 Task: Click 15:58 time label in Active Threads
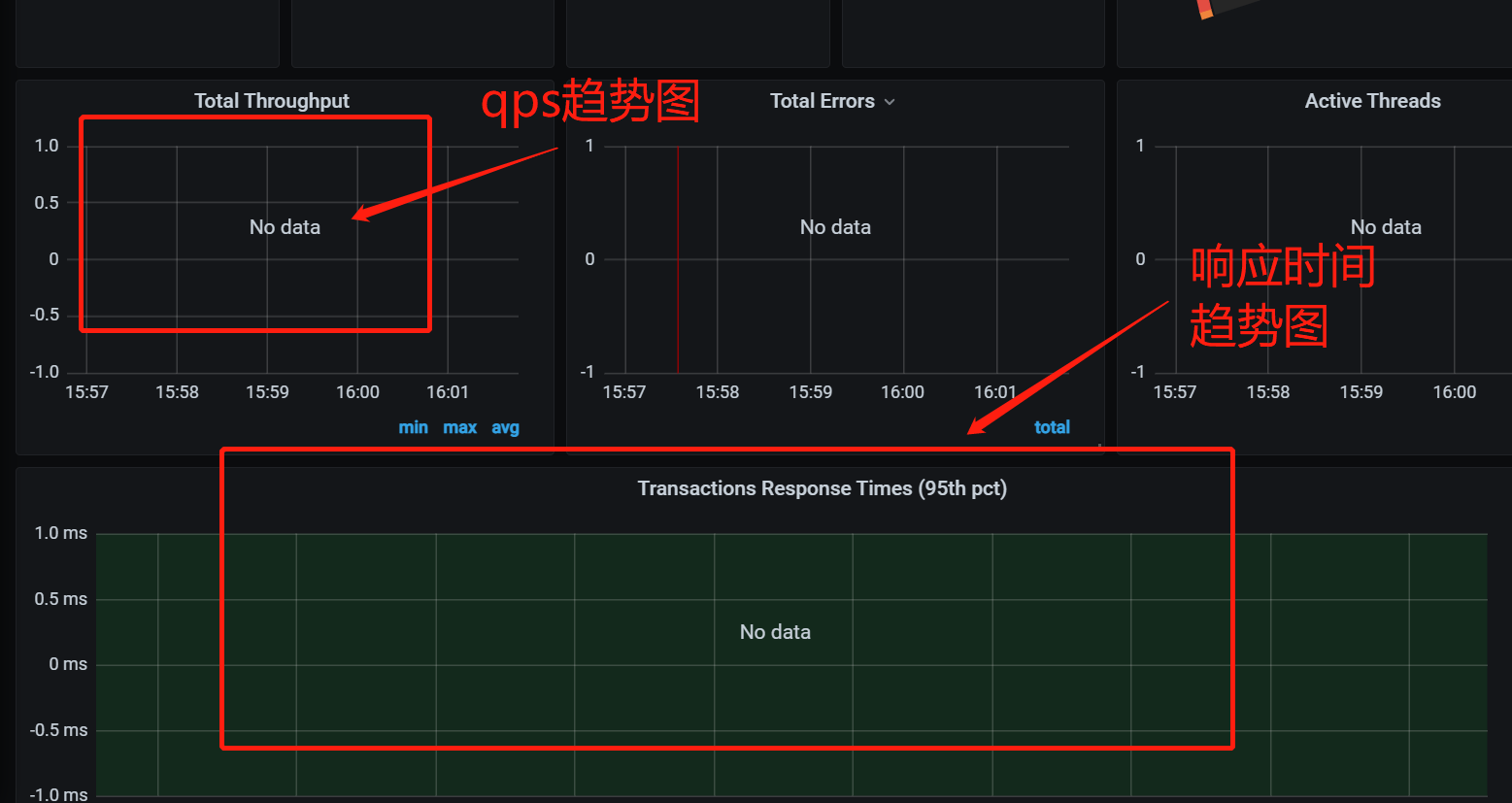coord(1268,392)
